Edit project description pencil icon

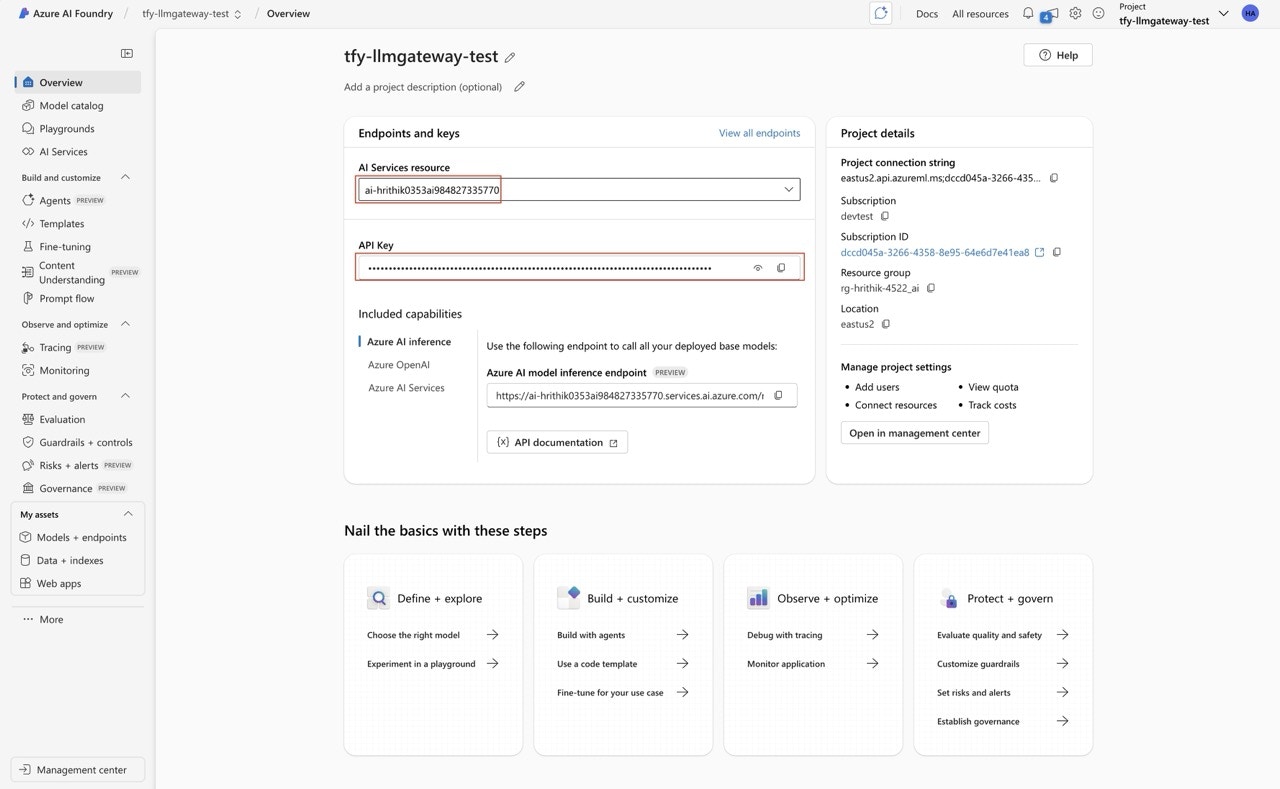(x=519, y=87)
